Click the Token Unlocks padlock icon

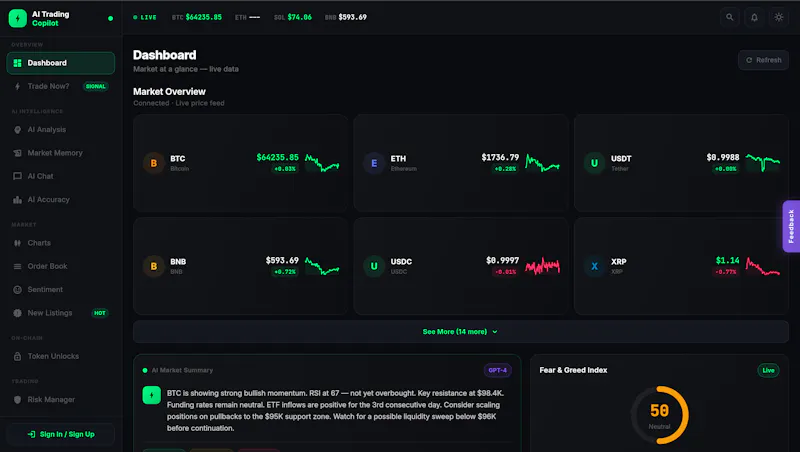tap(17, 356)
